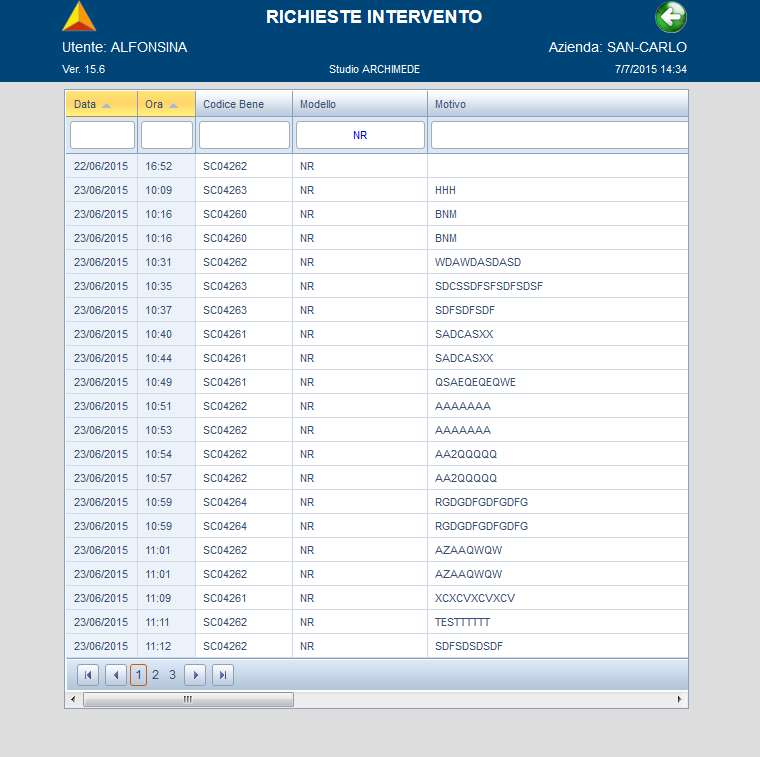760x757 pixels.
Task: Click the SDFSDSDSDF motivo cell
Action: click(557, 646)
